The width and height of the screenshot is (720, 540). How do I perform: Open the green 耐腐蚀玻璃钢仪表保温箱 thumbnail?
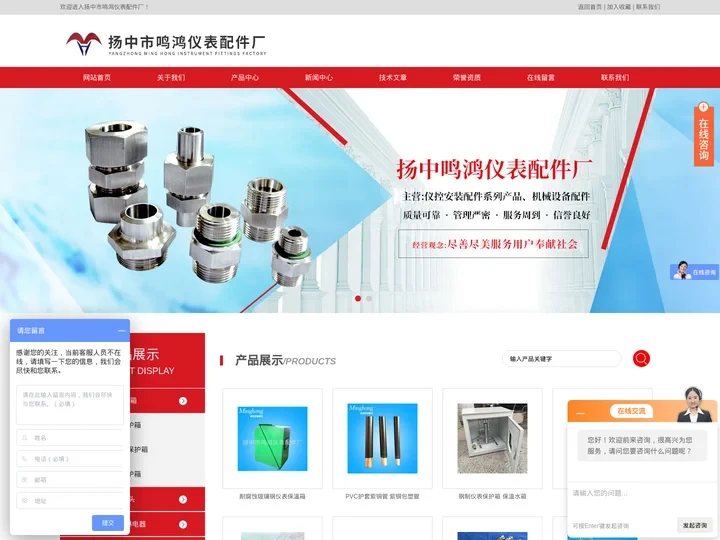click(x=272, y=439)
